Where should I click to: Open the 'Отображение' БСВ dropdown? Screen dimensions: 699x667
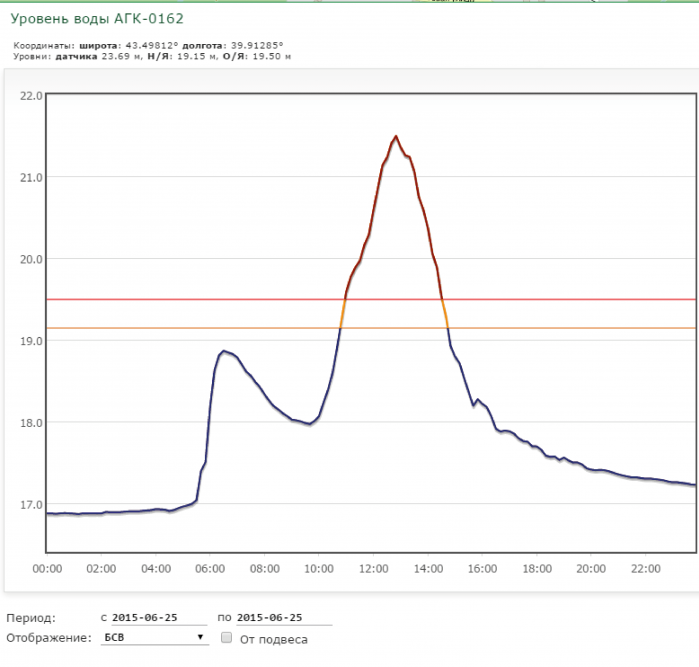(154, 638)
